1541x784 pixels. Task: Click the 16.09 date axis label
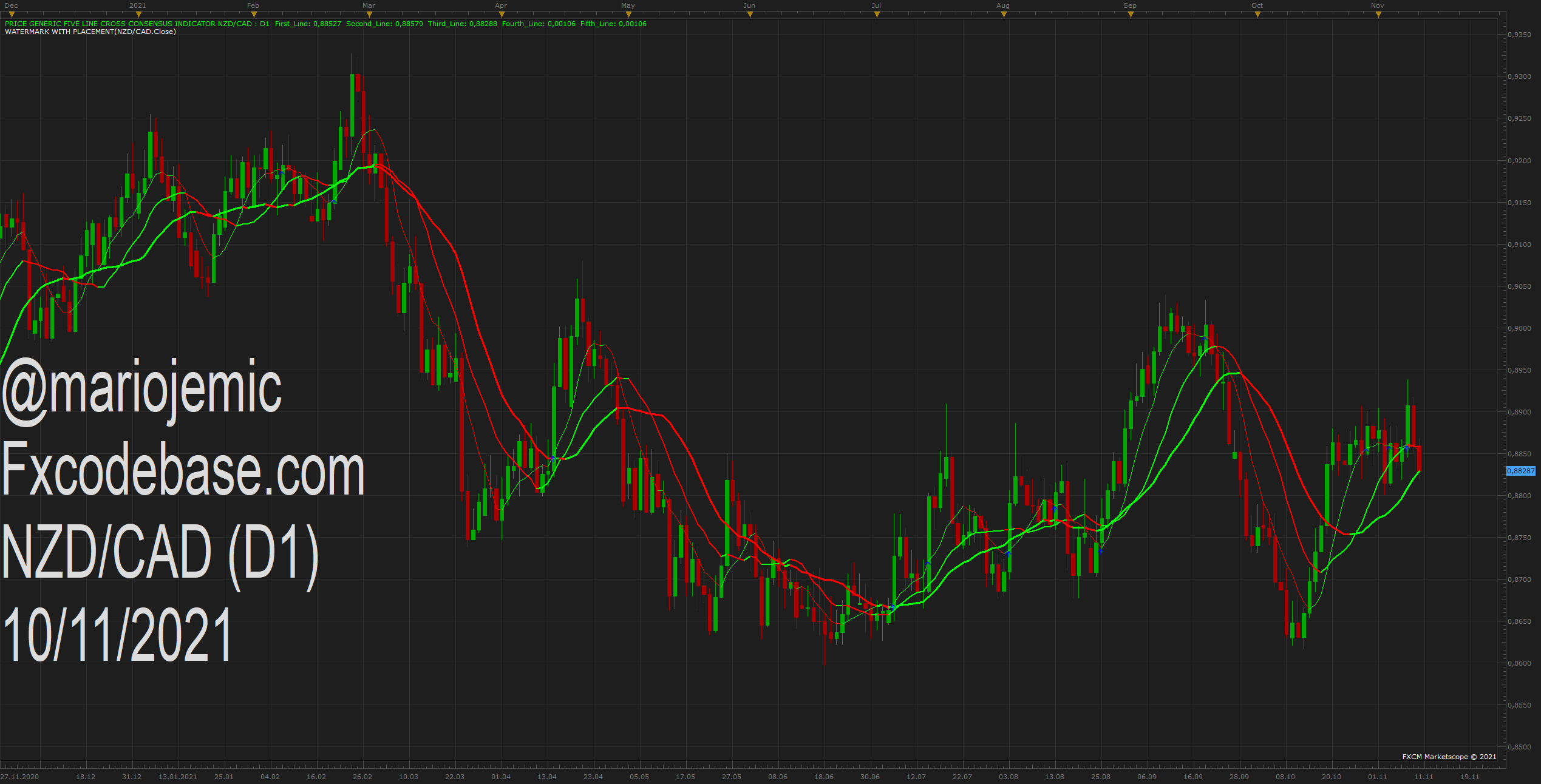1193,777
